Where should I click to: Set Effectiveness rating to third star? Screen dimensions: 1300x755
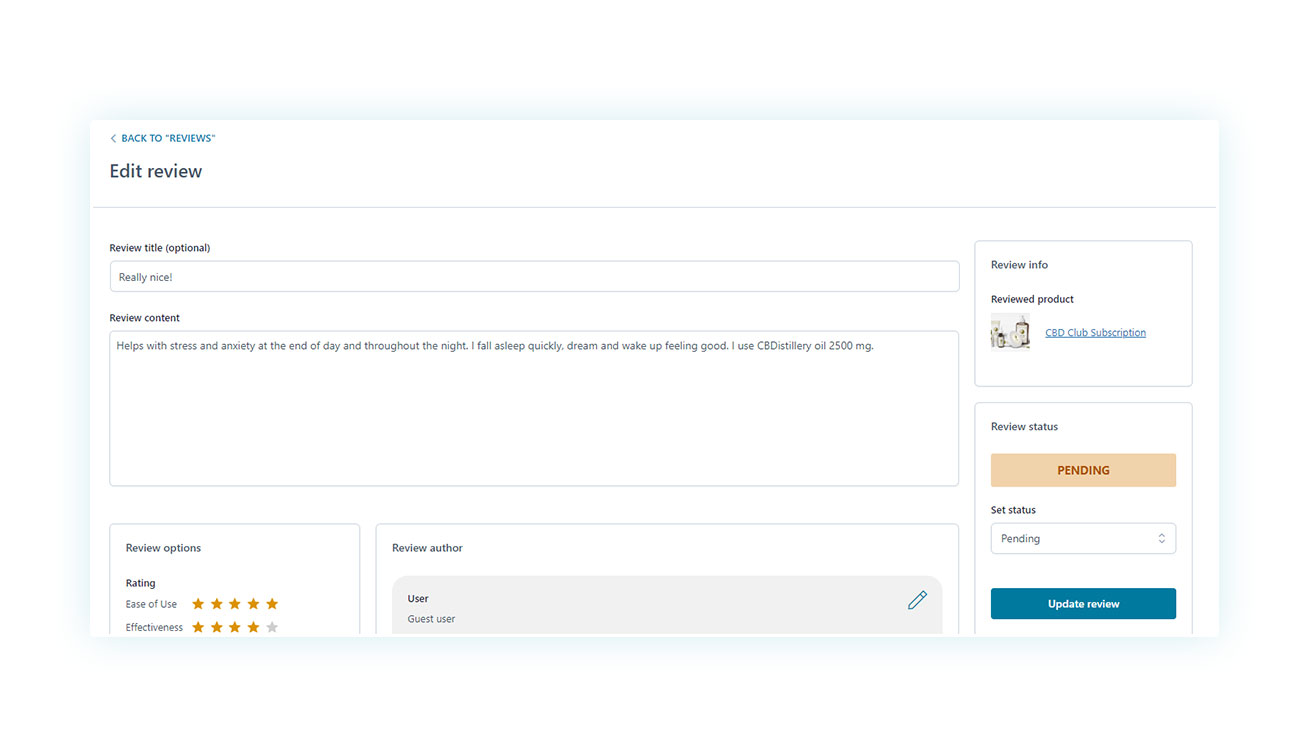[235, 627]
